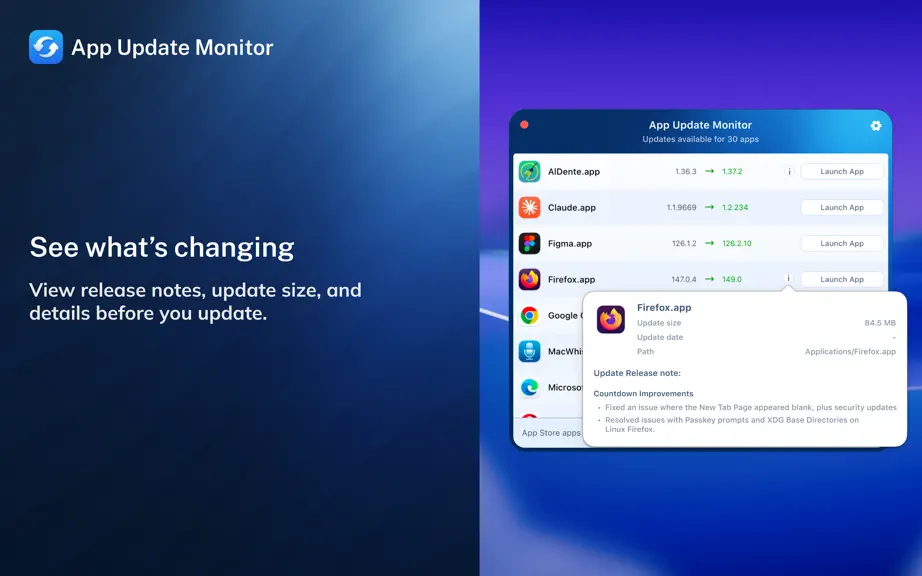The height and width of the screenshot is (576, 922).
Task: Click the Passkey prompts release note bullet
Action: click(732, 424)
